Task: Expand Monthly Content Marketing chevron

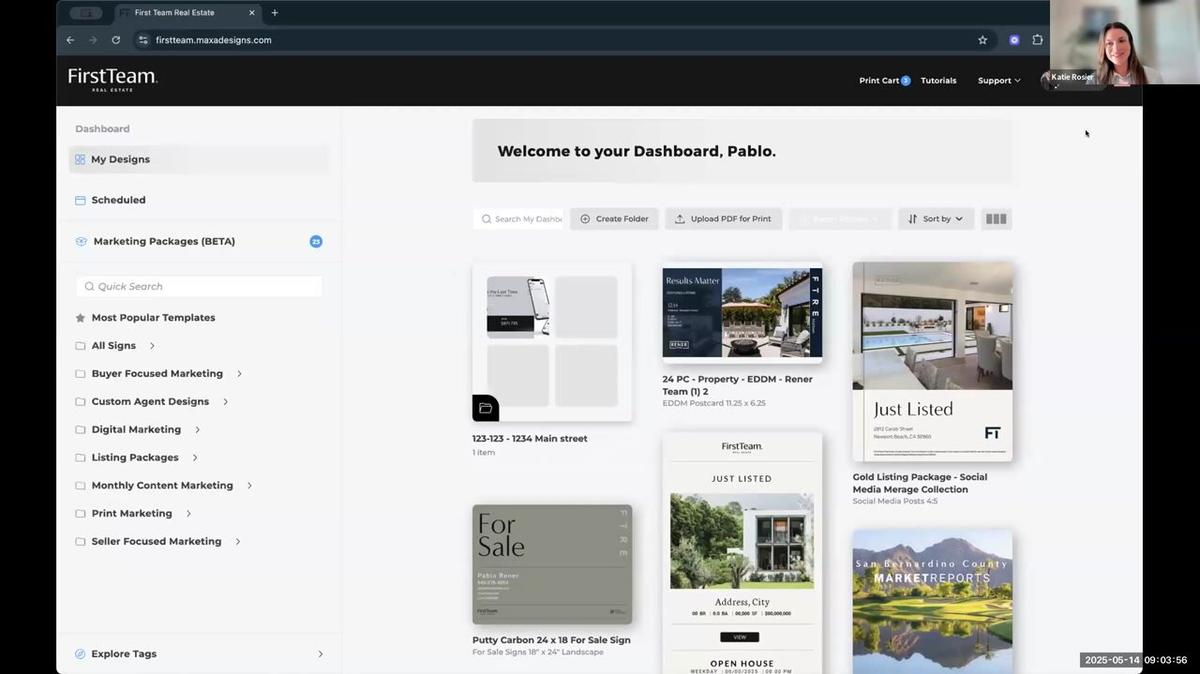Action: click(249, 486)
